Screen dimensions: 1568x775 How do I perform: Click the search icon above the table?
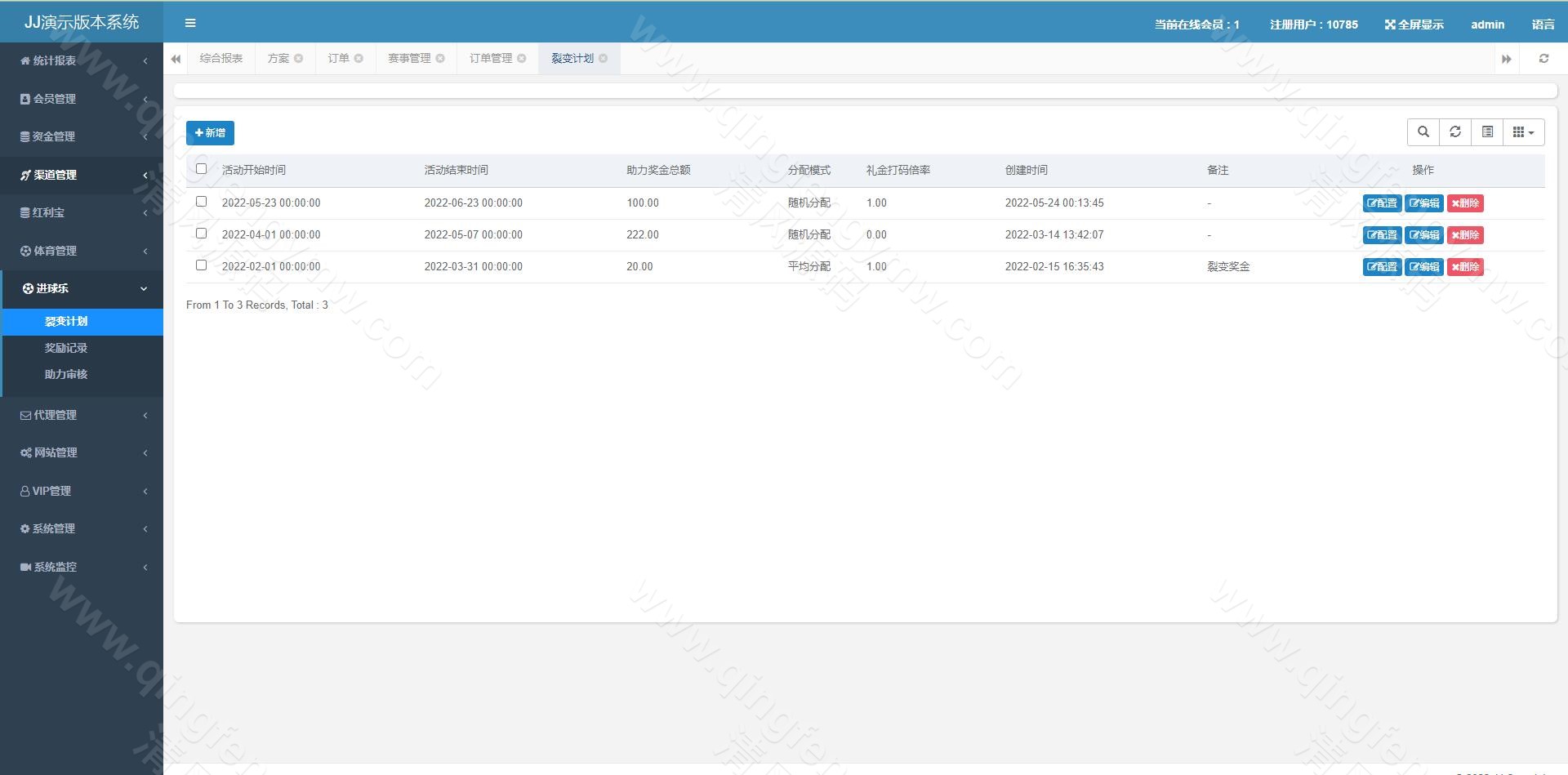1423,131
